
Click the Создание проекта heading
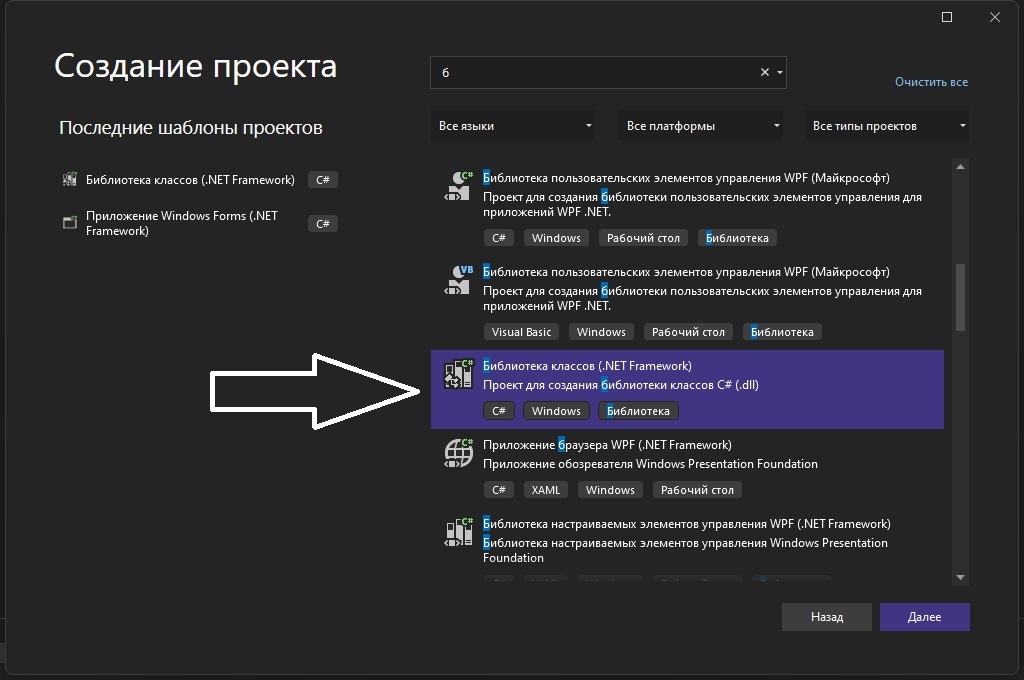click(195, 66)
